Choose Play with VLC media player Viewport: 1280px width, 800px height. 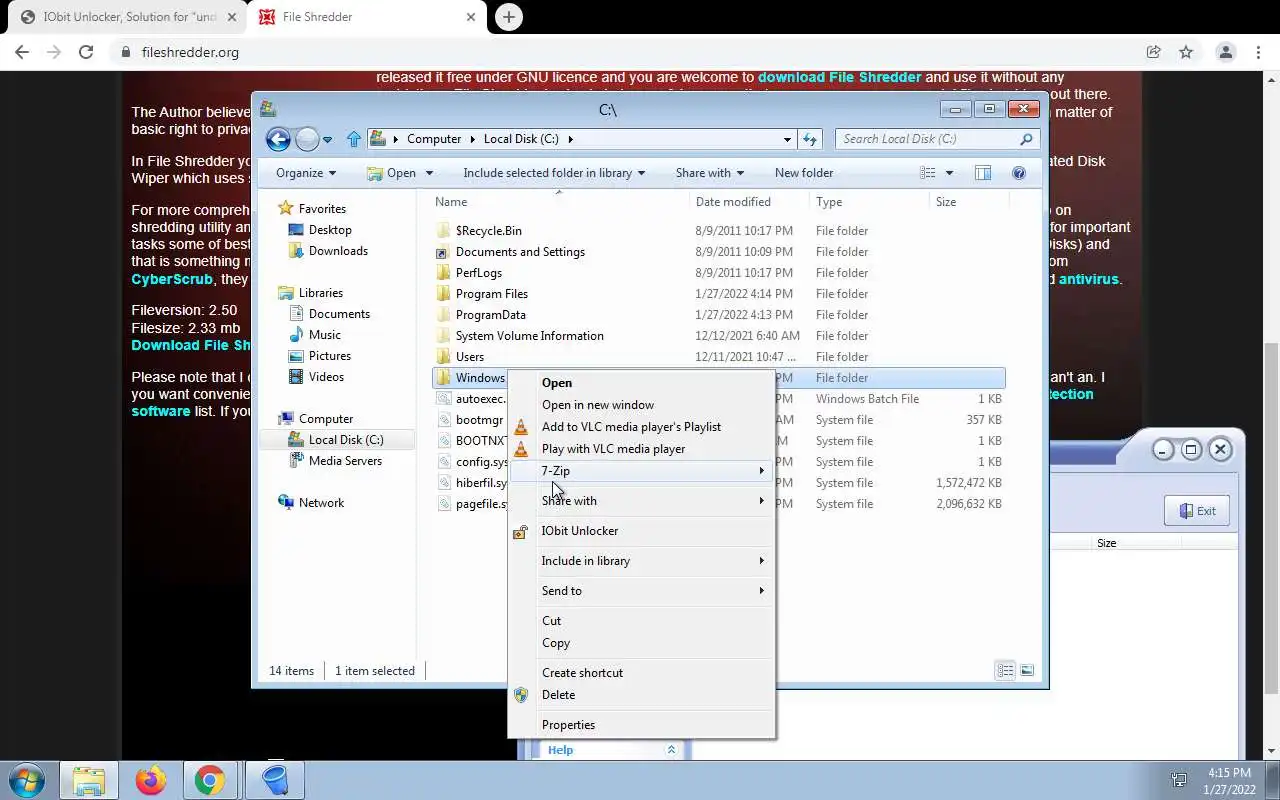point(641,449)
